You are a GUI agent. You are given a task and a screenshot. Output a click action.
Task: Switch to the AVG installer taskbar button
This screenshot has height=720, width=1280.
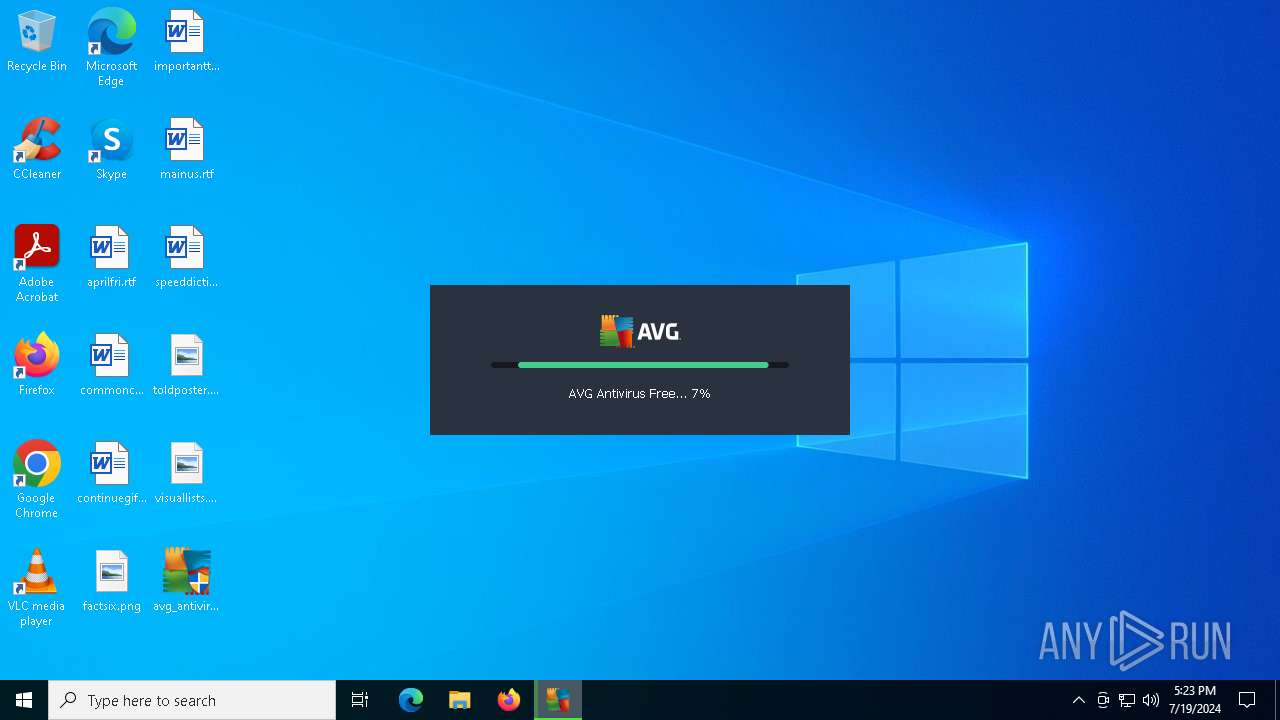point(558,700)
